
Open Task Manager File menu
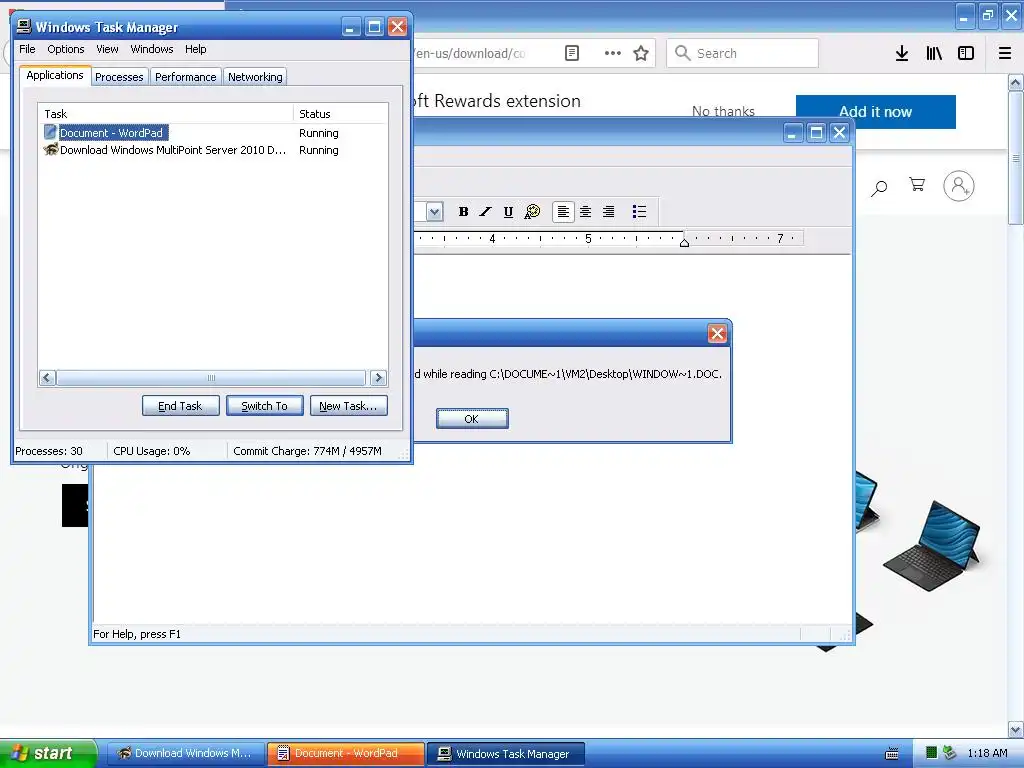pyautogui.click(x=27, y=49)
